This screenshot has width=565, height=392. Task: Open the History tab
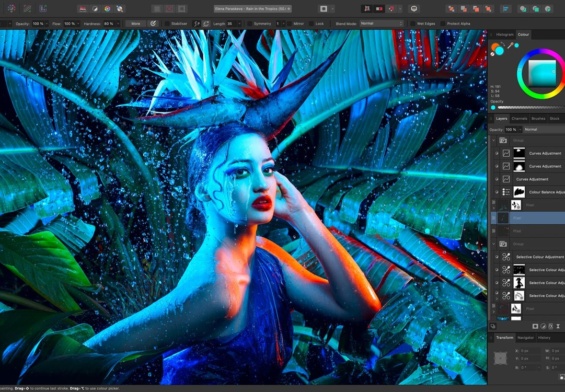point(544,338)
